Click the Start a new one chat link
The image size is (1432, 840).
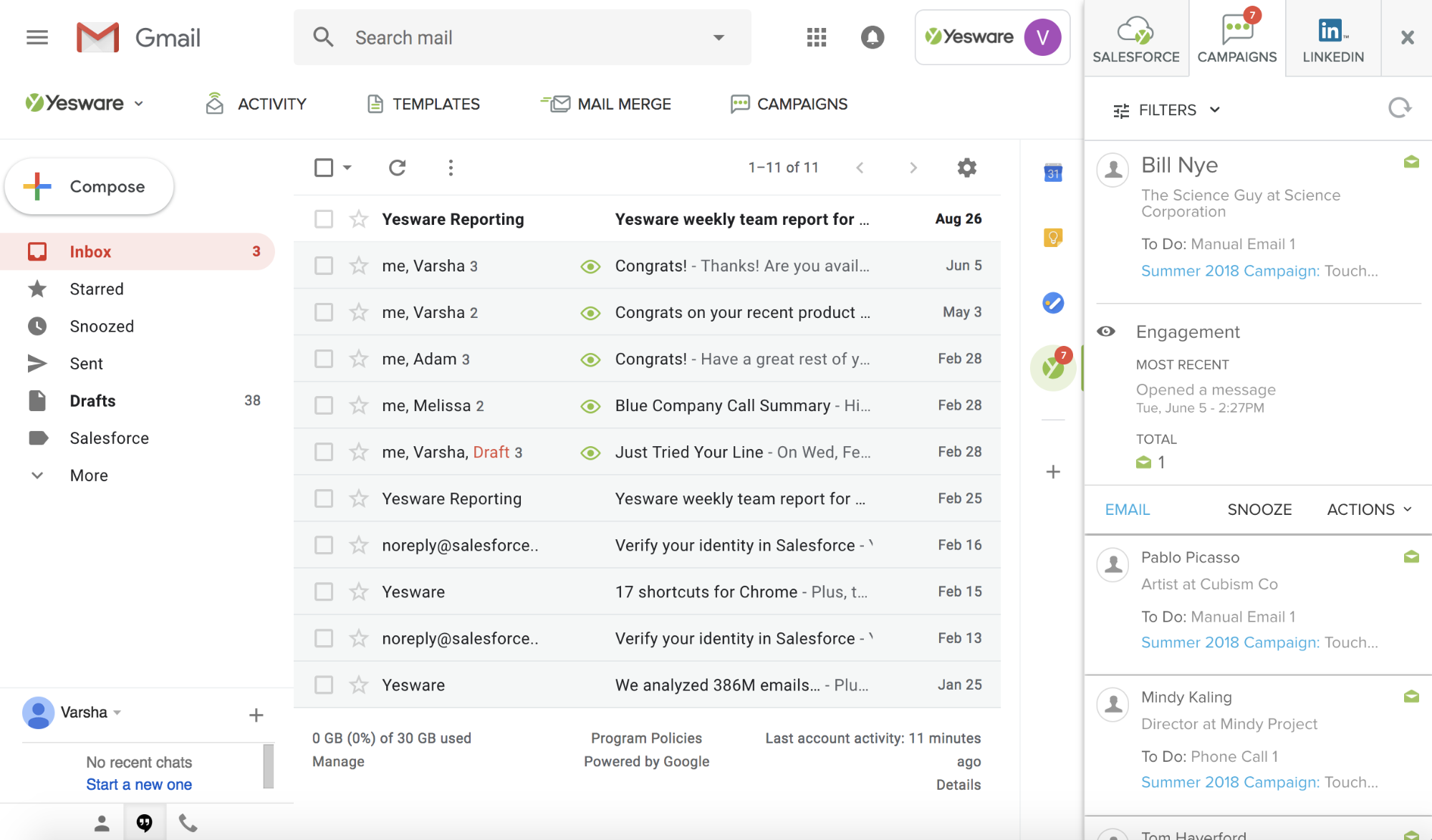tap(139, 784)
